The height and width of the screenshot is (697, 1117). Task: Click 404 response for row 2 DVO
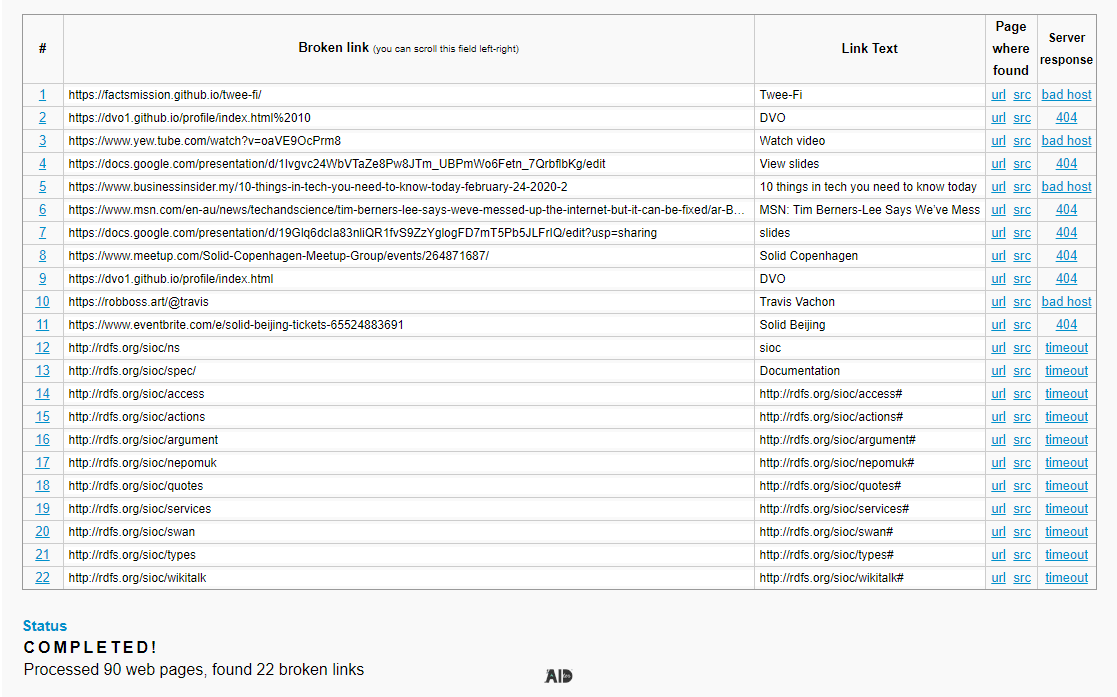[x=1066, y=118]
